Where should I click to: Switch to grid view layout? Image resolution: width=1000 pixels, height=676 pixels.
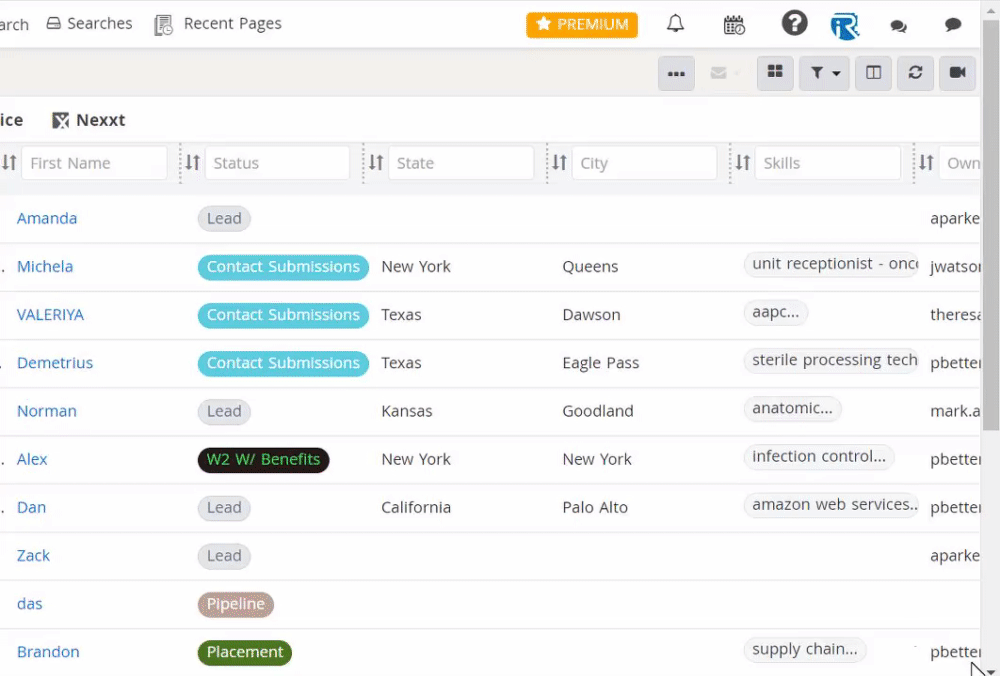pyautogui.click(x=775, y=73)
